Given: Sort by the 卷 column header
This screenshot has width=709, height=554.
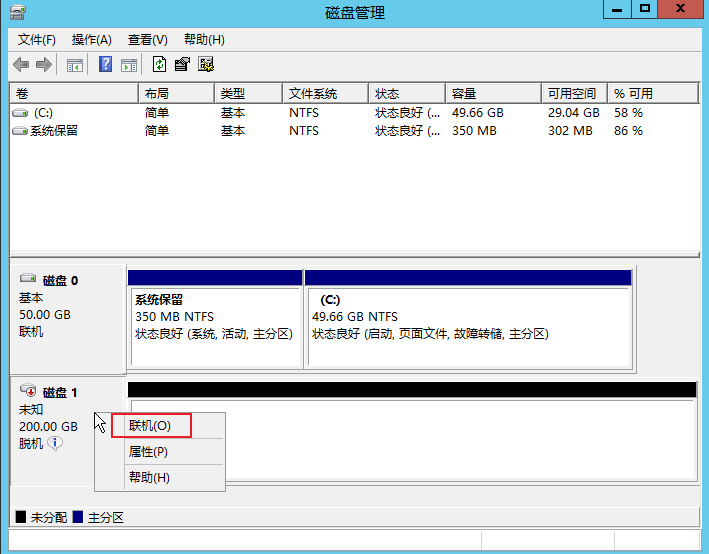Looking at the screenshot, I should (74, 94).
